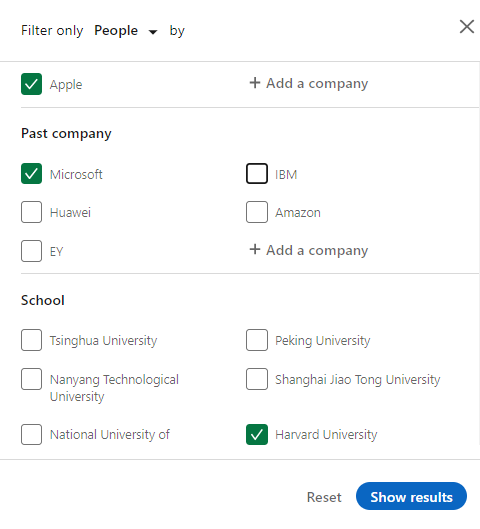
Task: Add a company under current company
Action: (309, 83)
